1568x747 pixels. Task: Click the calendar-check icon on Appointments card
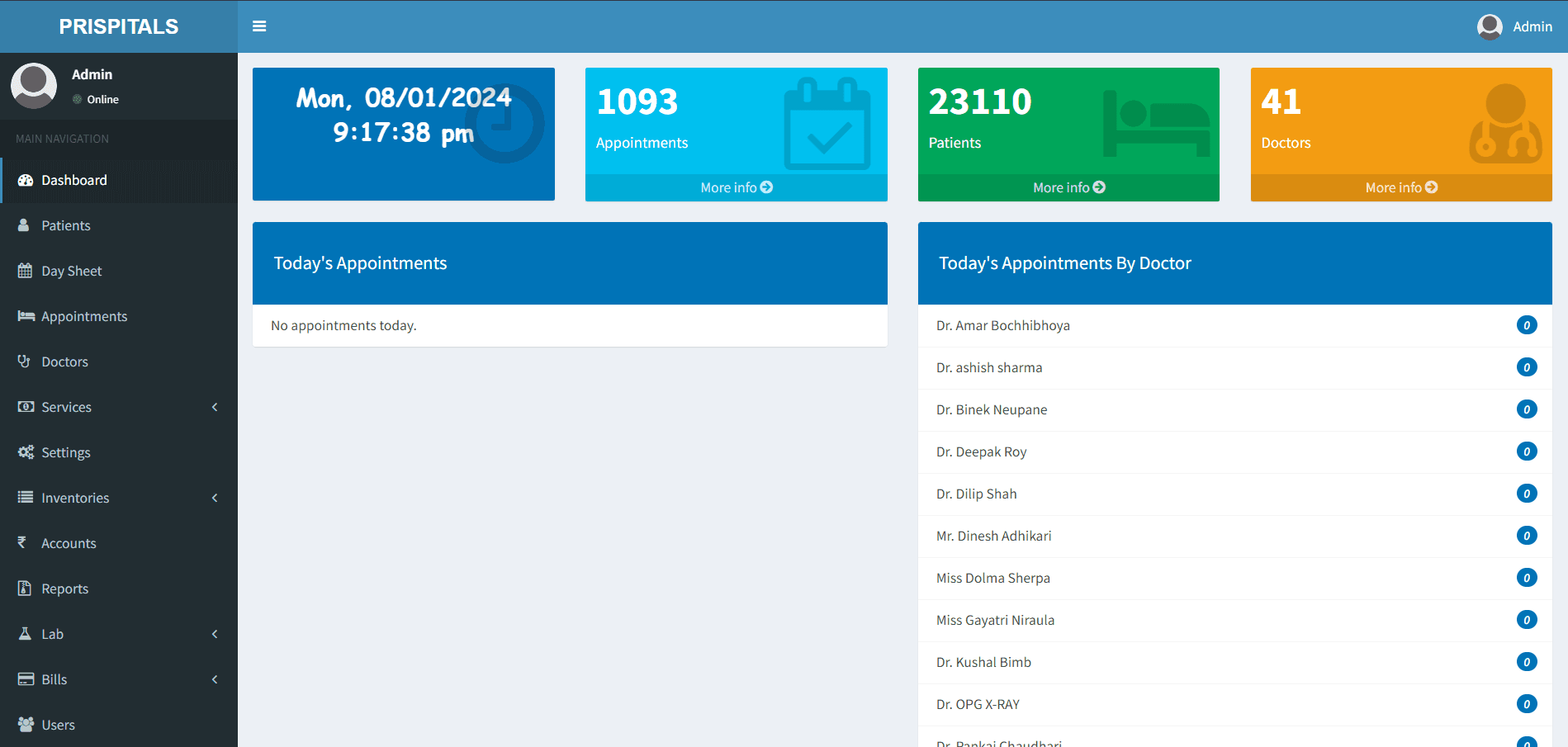[827, 124]
